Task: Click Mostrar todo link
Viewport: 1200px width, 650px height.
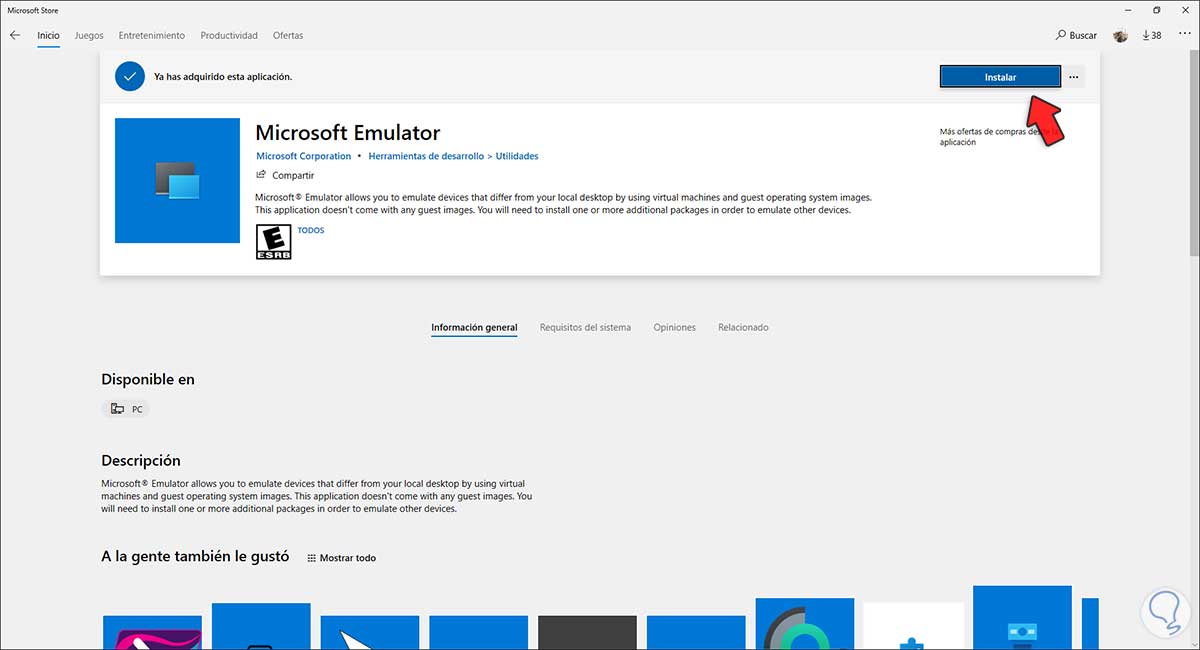Action: tap(348, 558)
